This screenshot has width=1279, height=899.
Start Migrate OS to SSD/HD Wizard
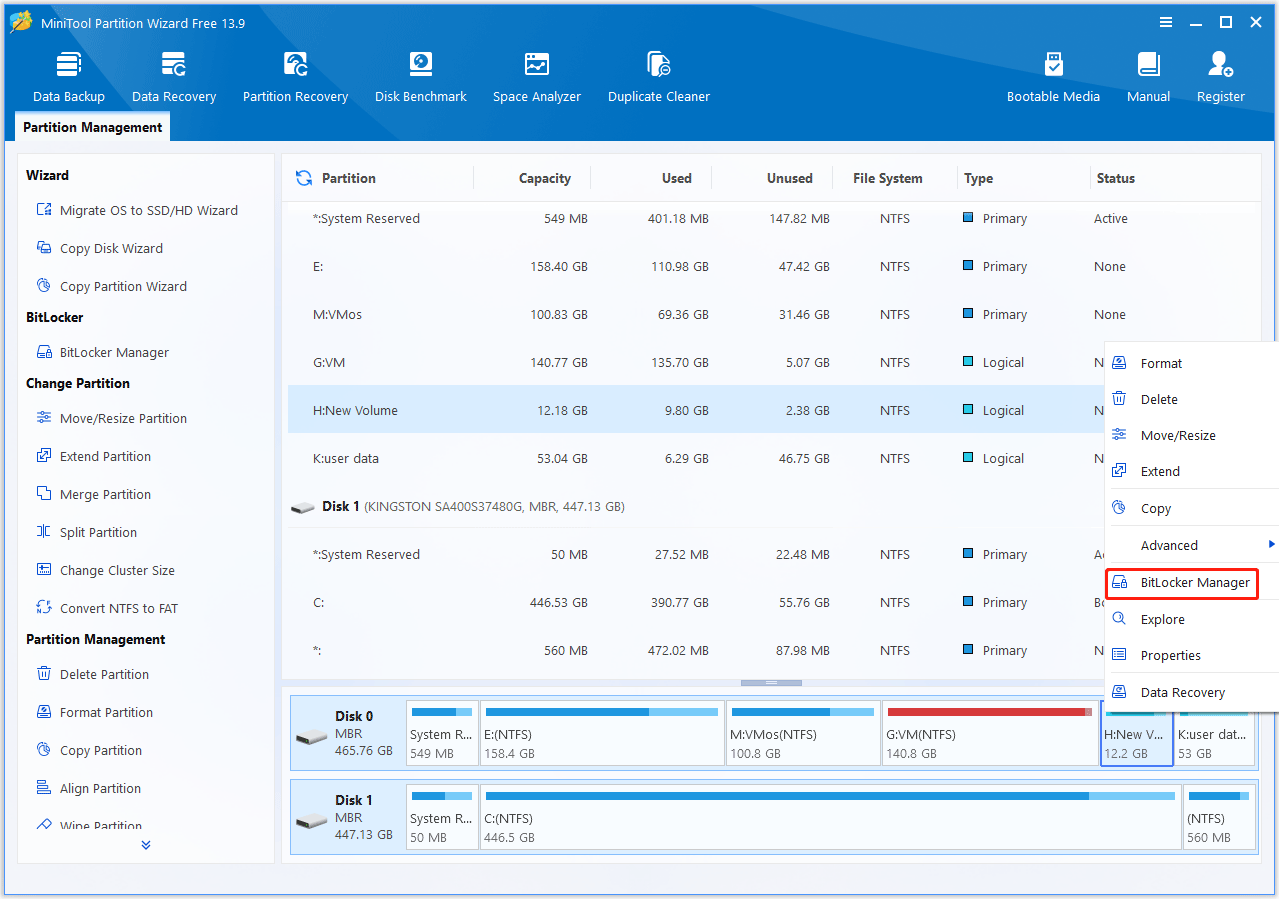point(137,210)
